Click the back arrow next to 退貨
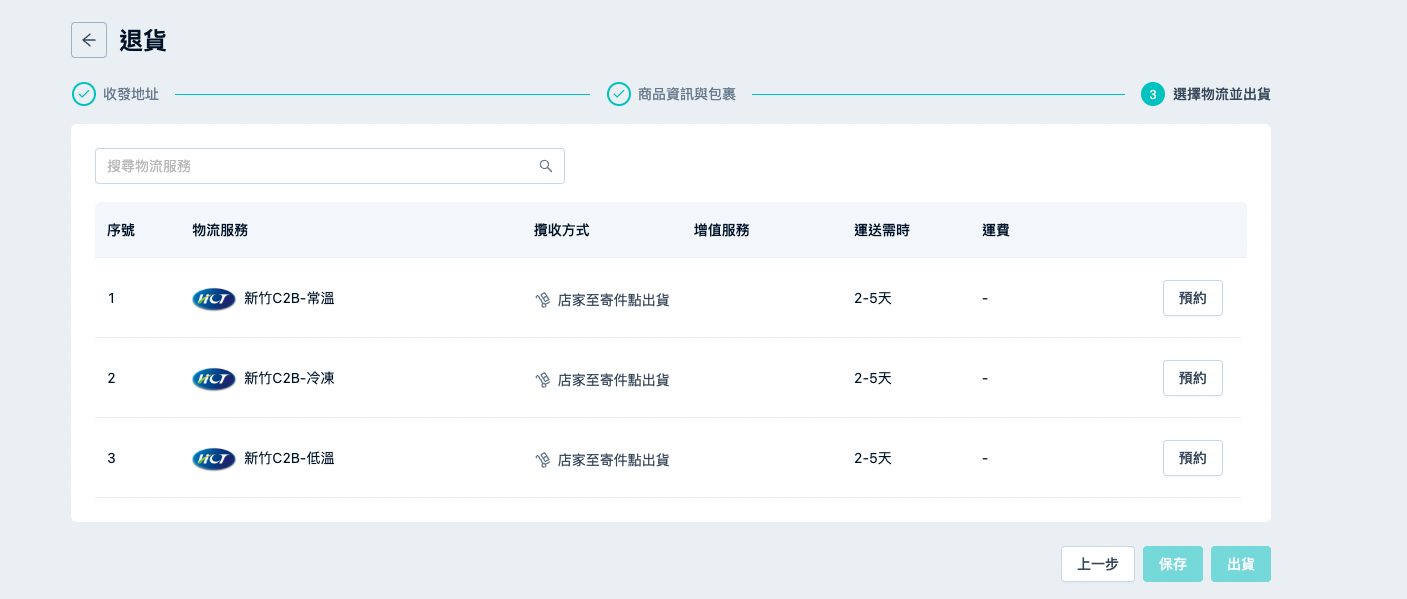The width and height of the screenshot is (1407, 599). (x=89, y=40)
